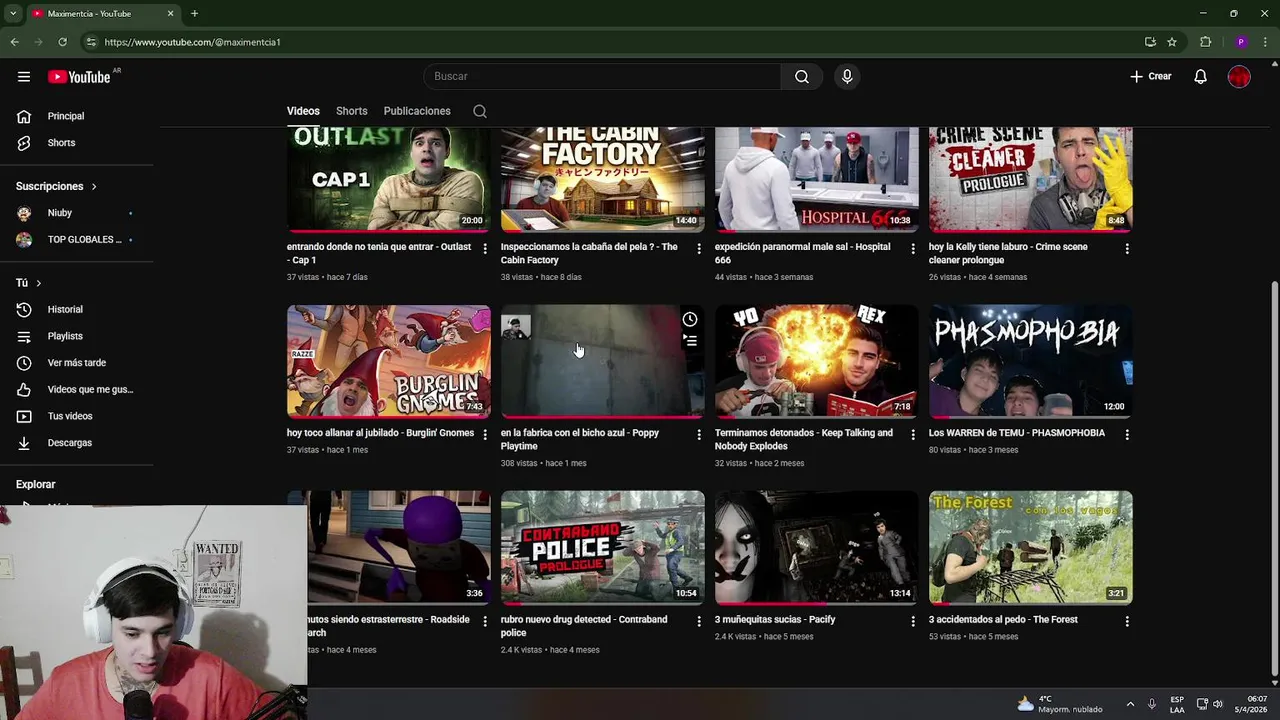Open a new browser tab
The width and height of the screenshot is (1280, 720).
click(x=194, y=14)
